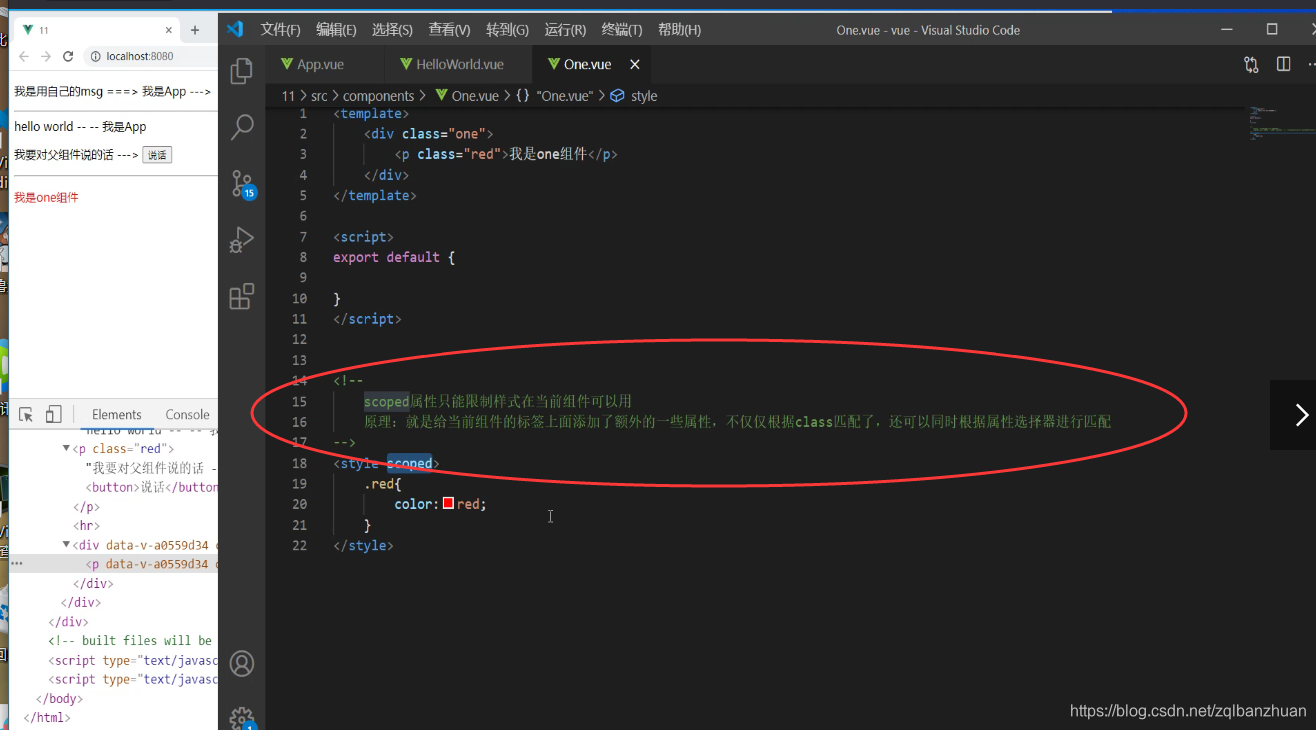Click the red text 我是one组件 on page
The width and height of the screenshot is (1316, 730).
click(x=46, y=198)
